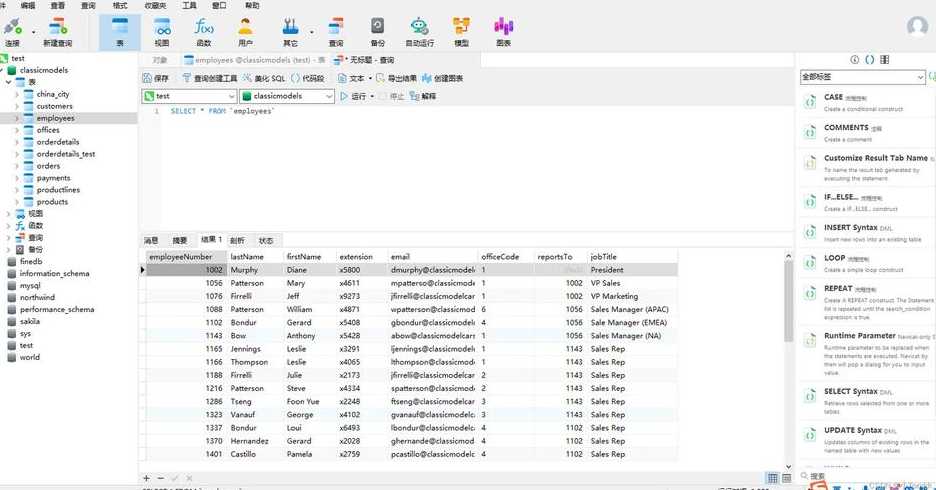Click the 模型 (Model) toolbar icon
The width and height of the screenshot is (936, 490).
pyautogui.click(x=461, y=32)
